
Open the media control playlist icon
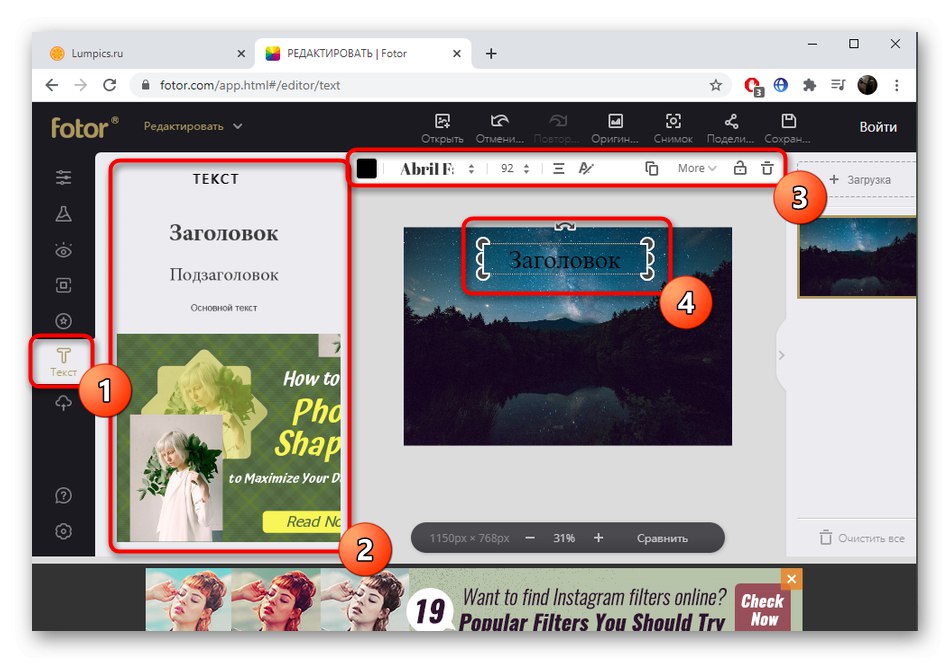[838, 85]
